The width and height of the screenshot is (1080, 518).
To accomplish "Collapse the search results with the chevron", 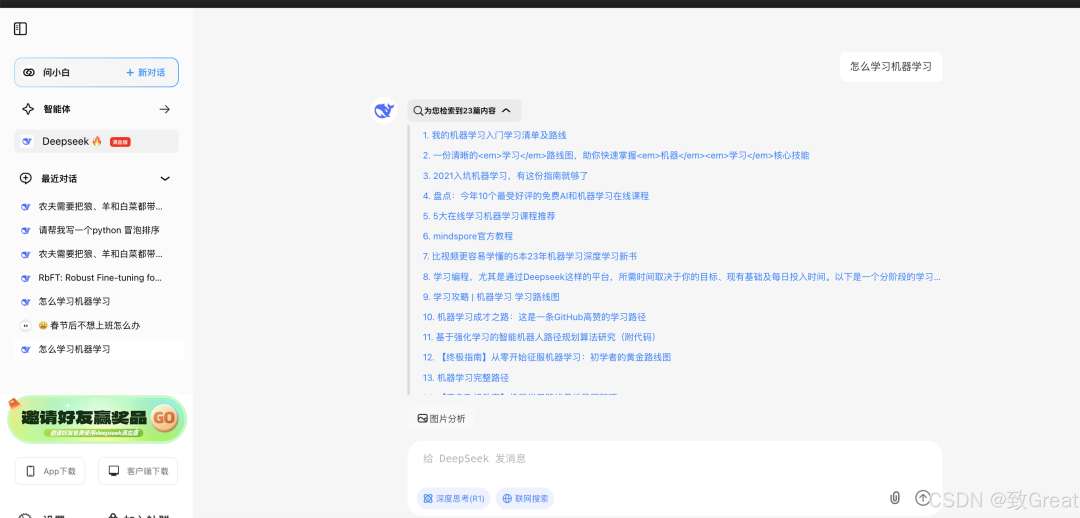I will pyautogui.click(x=506, y=110).
